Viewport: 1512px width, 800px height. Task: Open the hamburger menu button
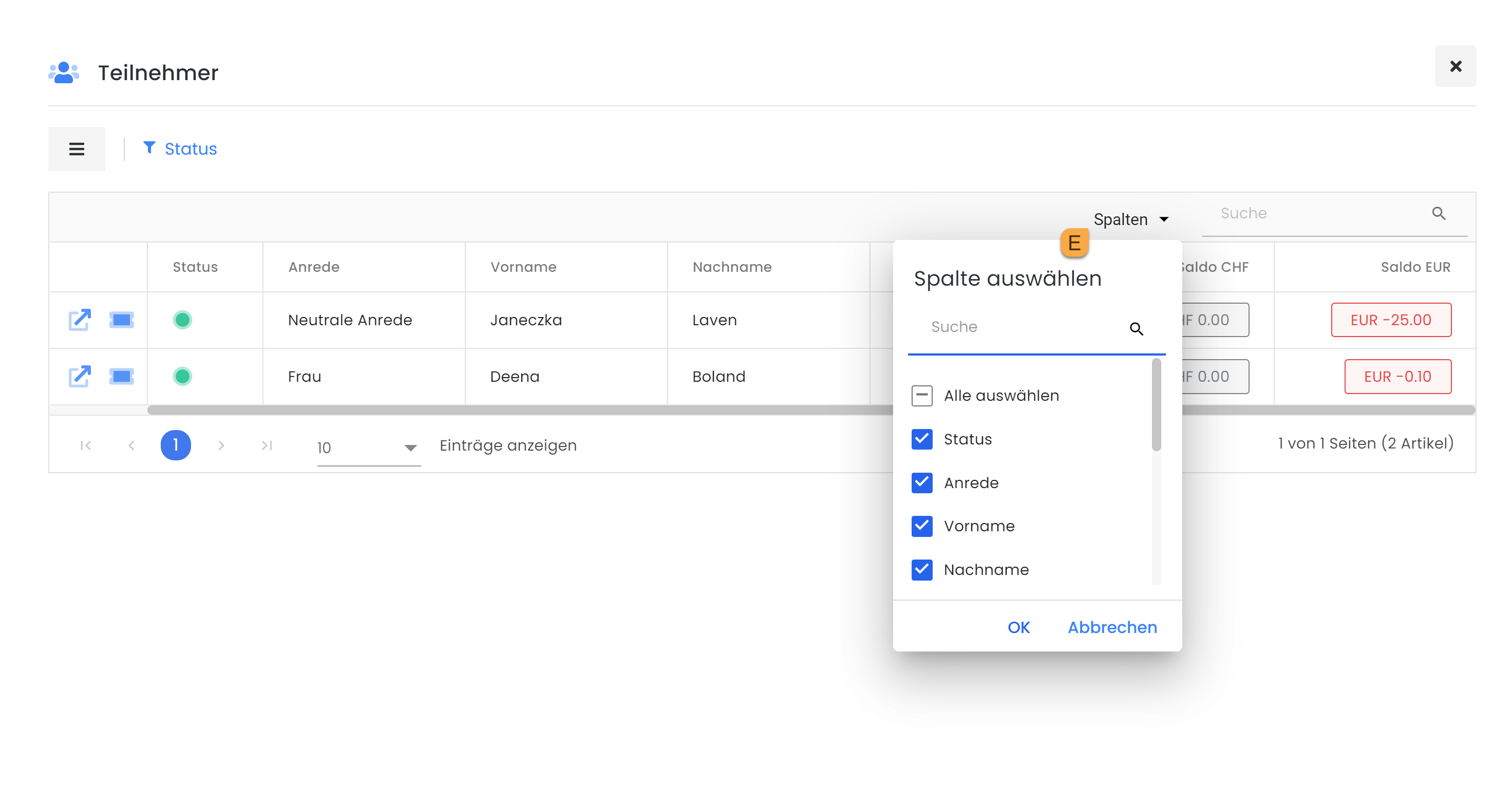point(77,148)
